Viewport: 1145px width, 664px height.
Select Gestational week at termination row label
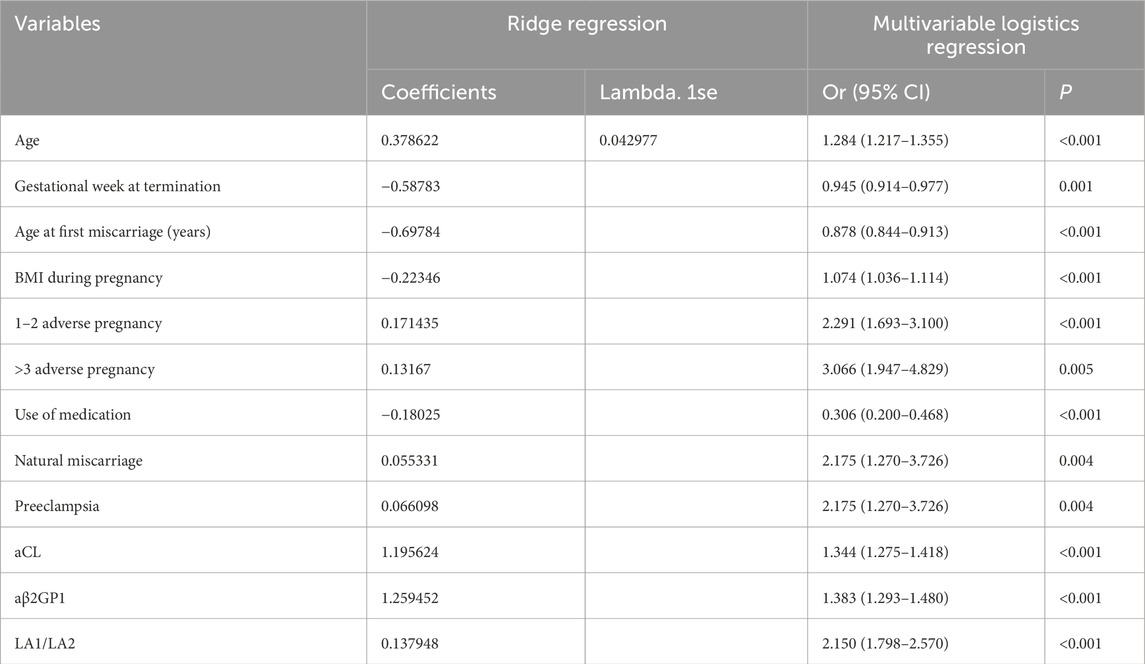[118, 186]
